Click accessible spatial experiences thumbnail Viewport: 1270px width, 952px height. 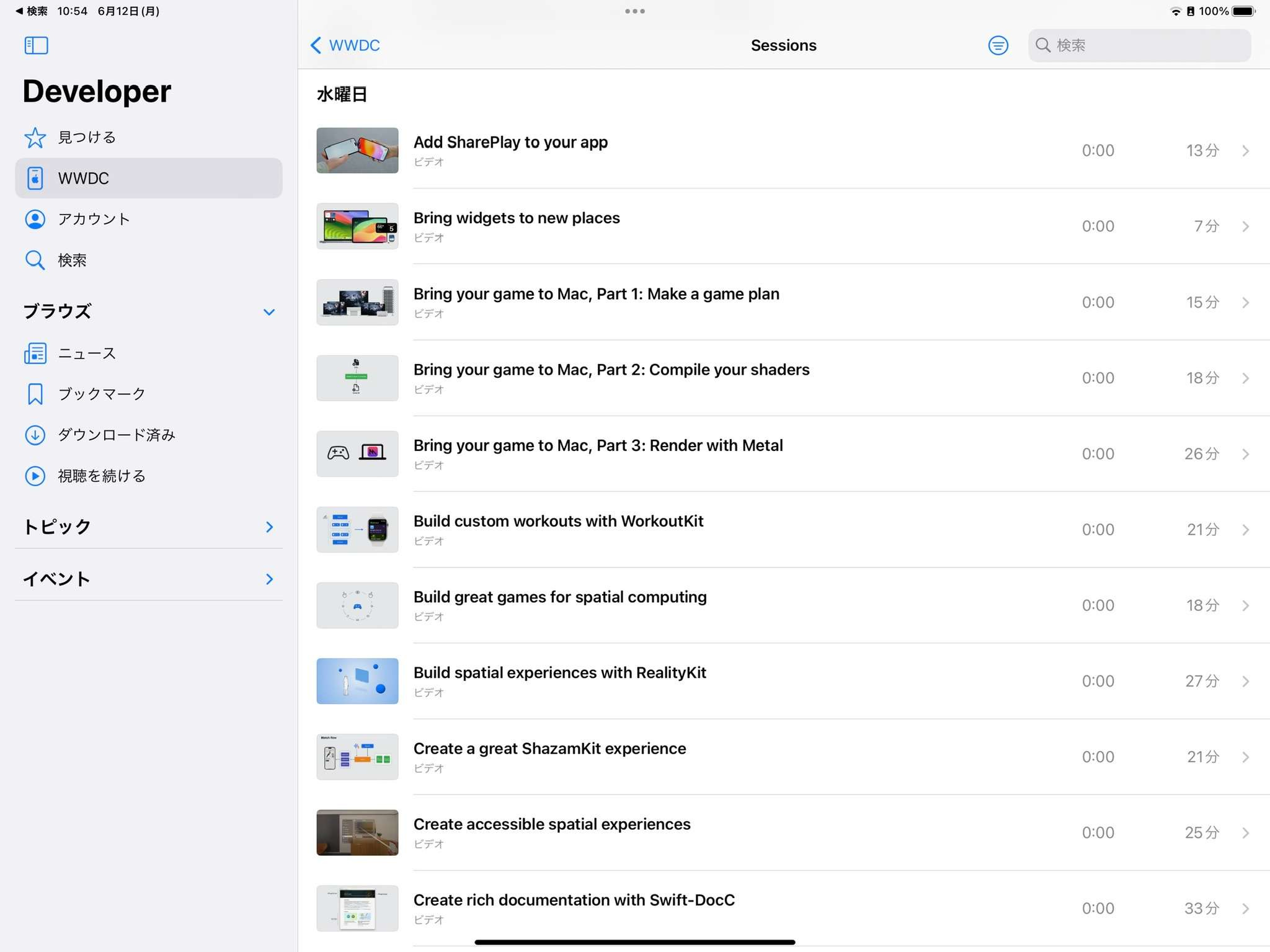point(357,833)
